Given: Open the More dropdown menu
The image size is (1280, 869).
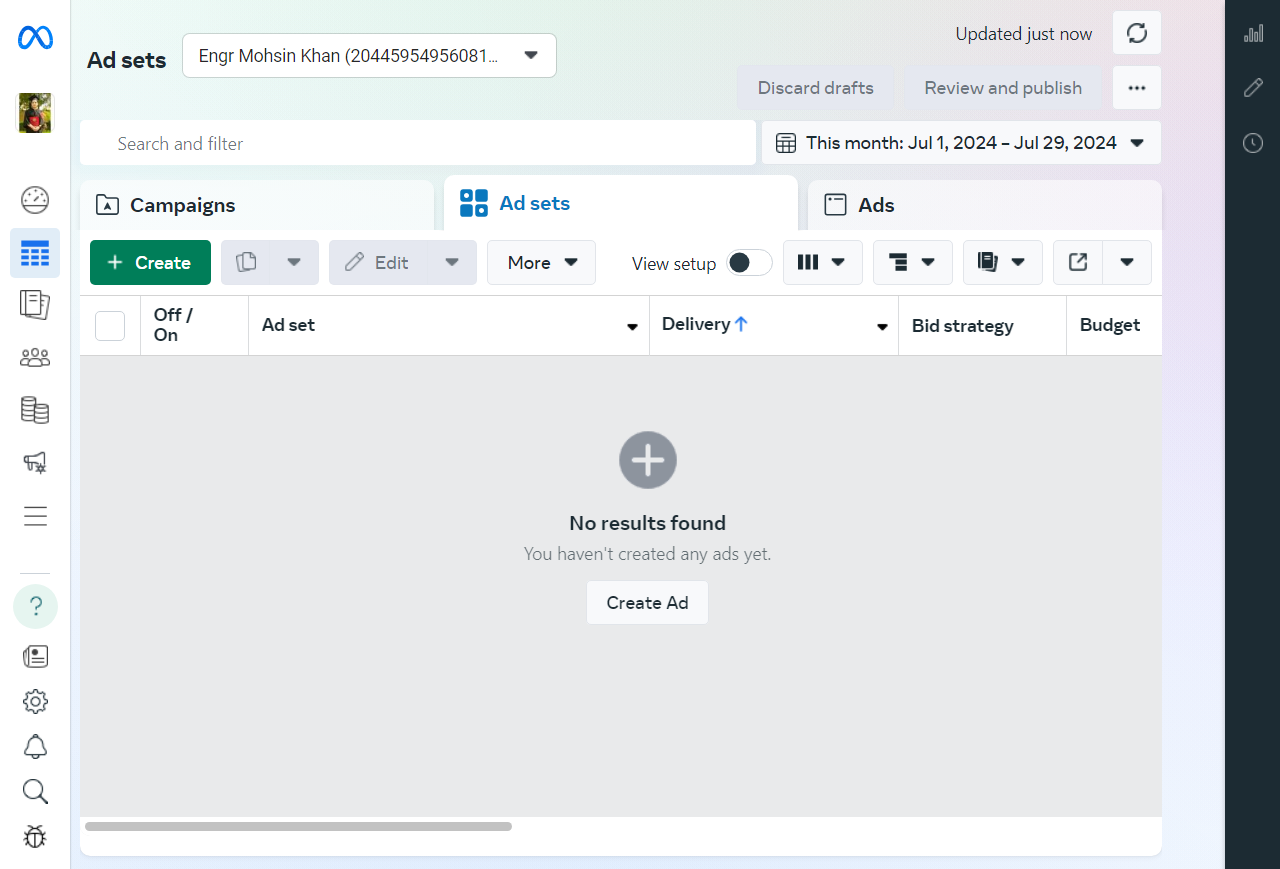Looking at the screenshot, I should 541,262.
